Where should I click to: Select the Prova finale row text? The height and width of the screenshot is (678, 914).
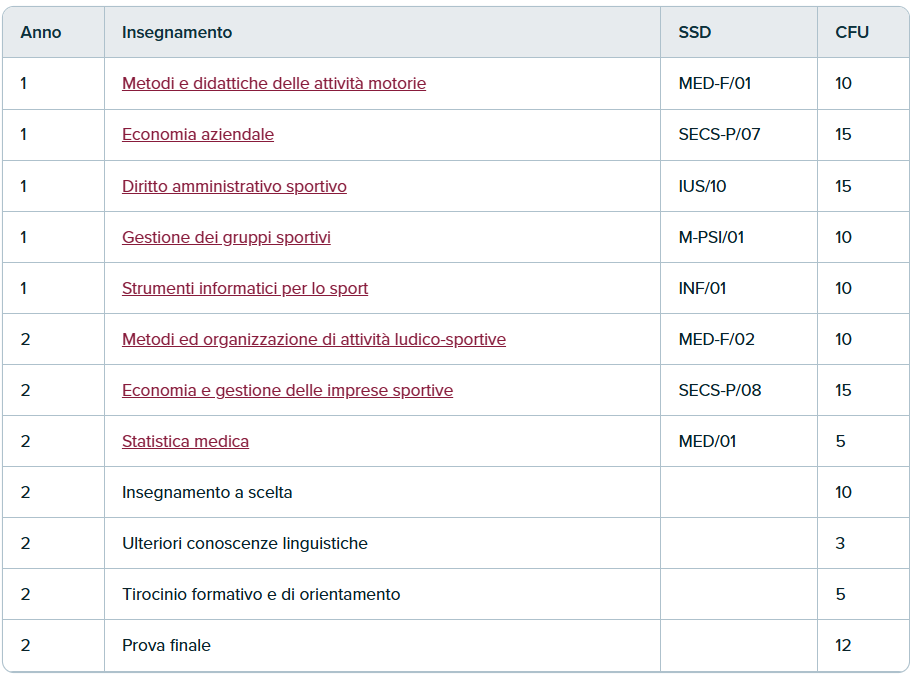[x=166, y=645]
